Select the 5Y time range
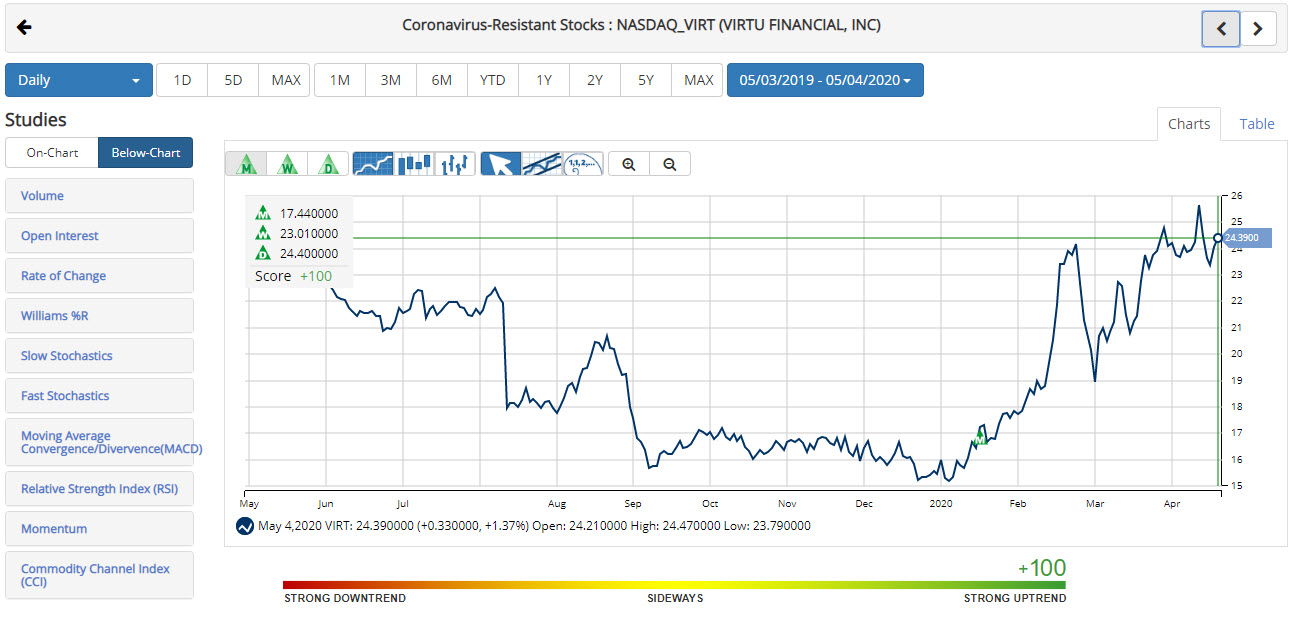This screenshot has height=625, width=1297. (x=646, y=80)
